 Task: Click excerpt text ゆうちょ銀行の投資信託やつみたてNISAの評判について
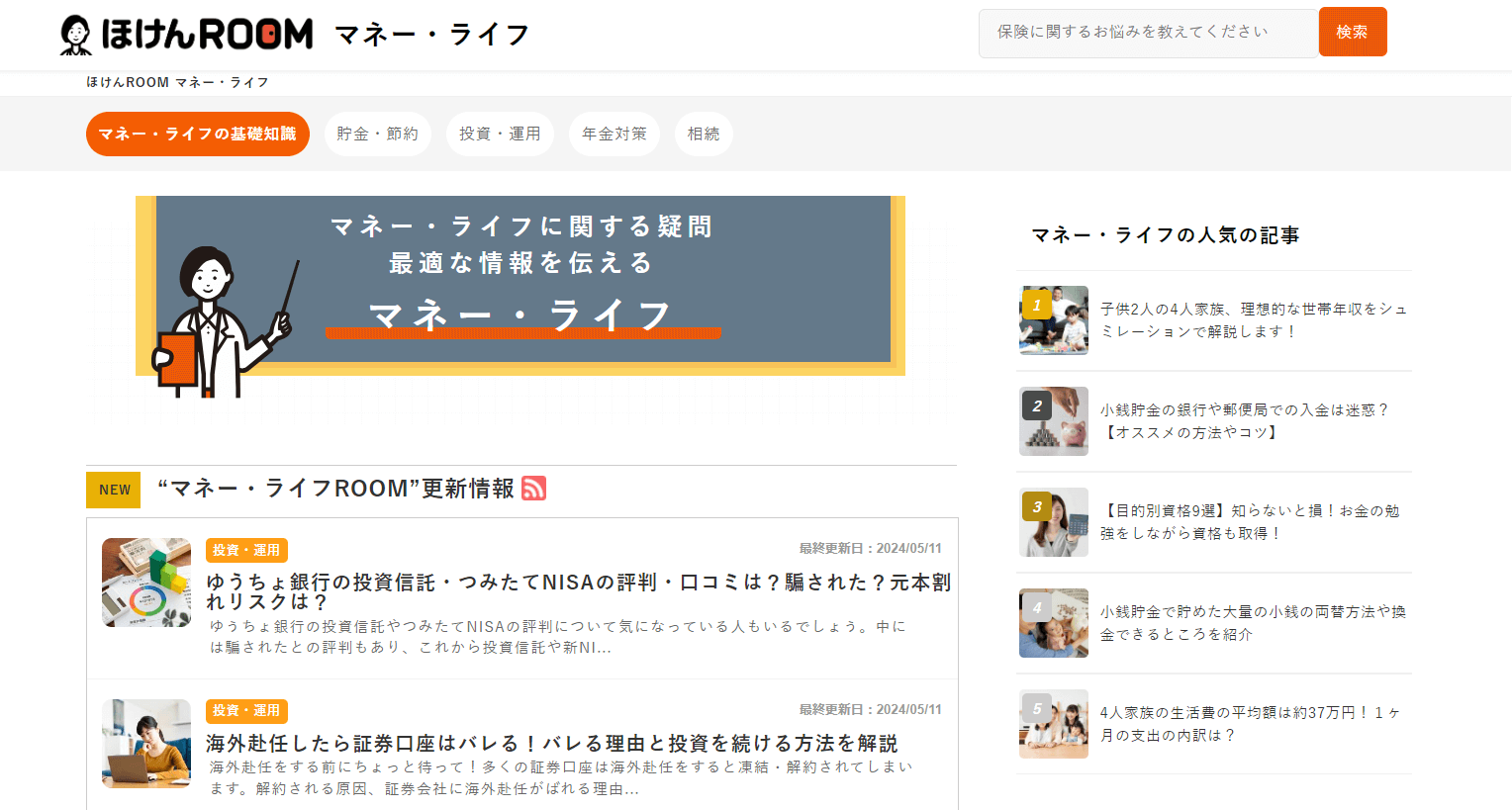pyautogui.click(x=557, y=637)
